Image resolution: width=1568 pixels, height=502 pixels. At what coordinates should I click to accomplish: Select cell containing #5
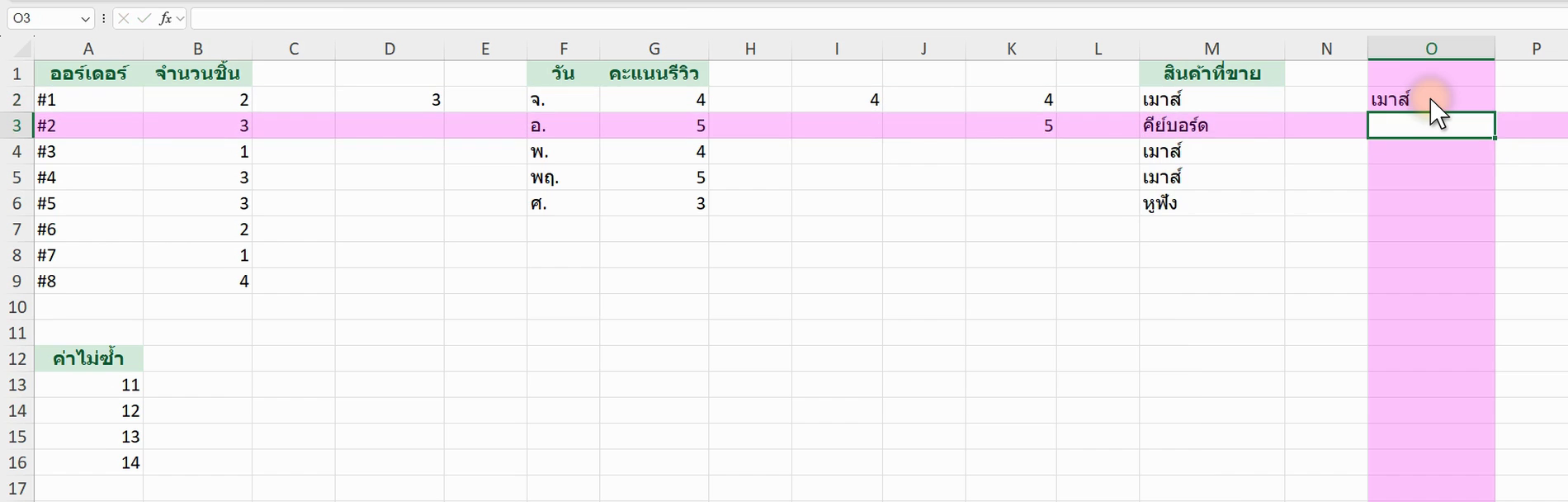(88, 204)
